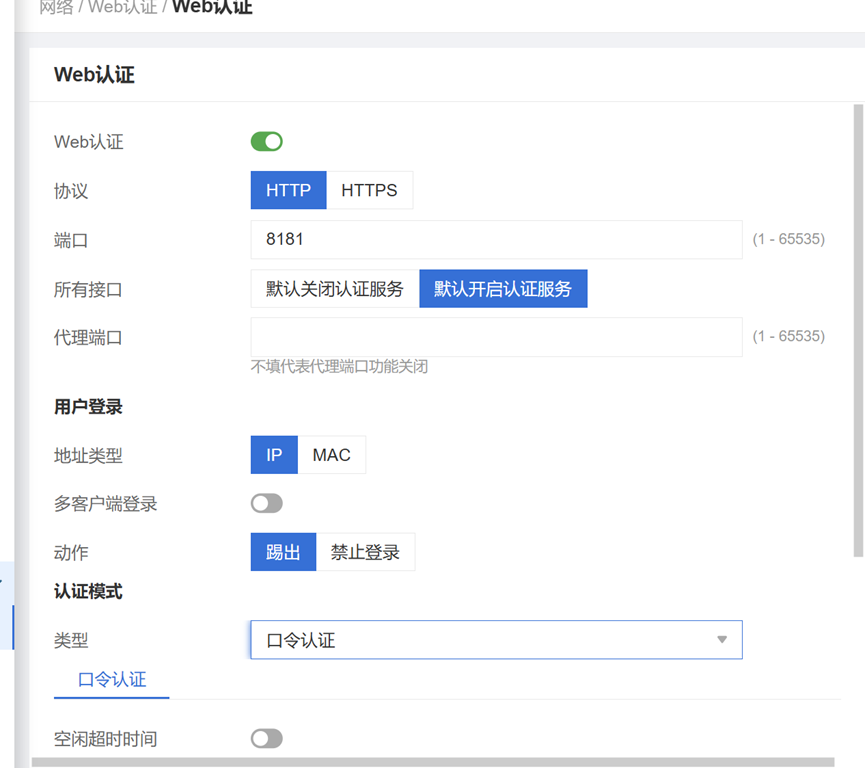Select the HTTP protocol option
The width and height of the screenshot is (865, 768).
pyautogui.click(x=288, y=190)
